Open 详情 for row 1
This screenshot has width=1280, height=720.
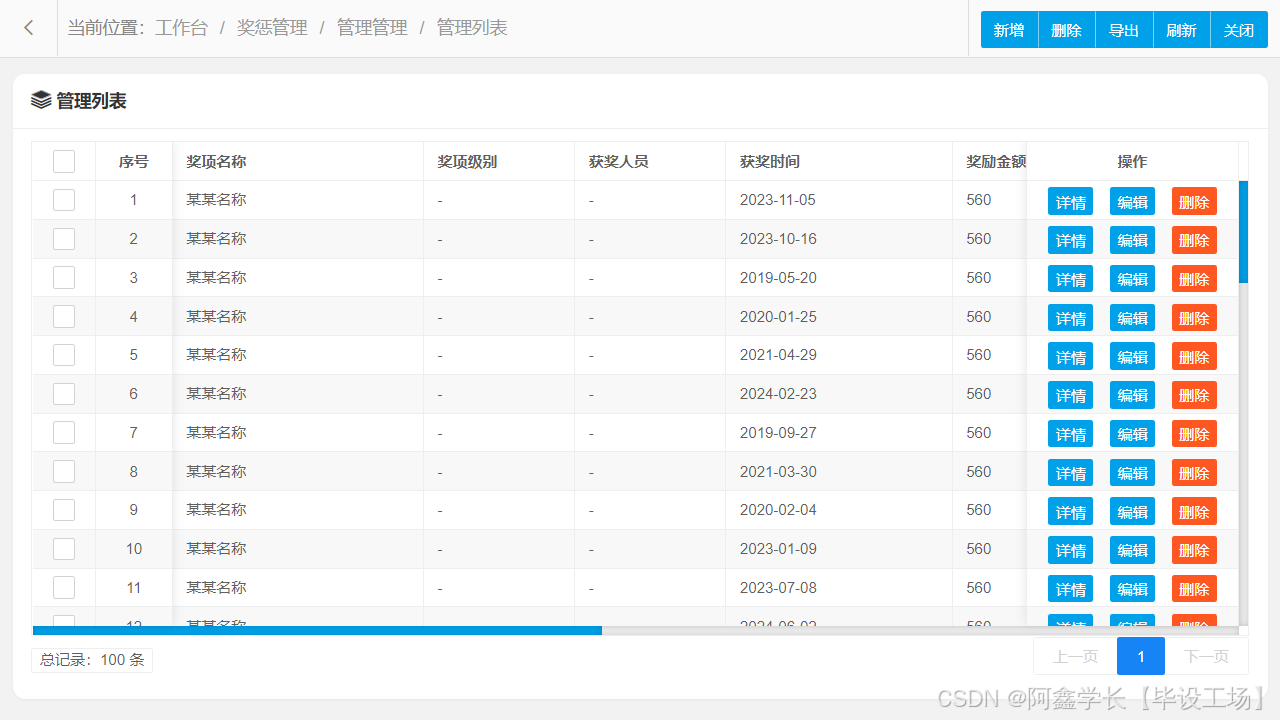tap(1070, 201)
